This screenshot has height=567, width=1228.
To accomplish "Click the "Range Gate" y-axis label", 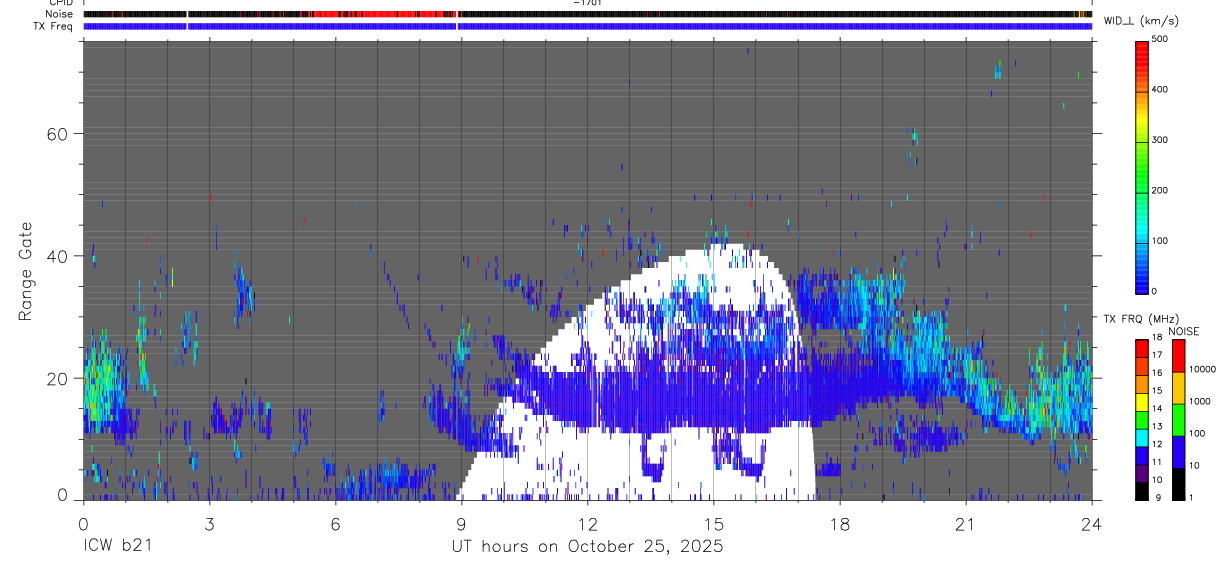I will (x=27, y=271).
